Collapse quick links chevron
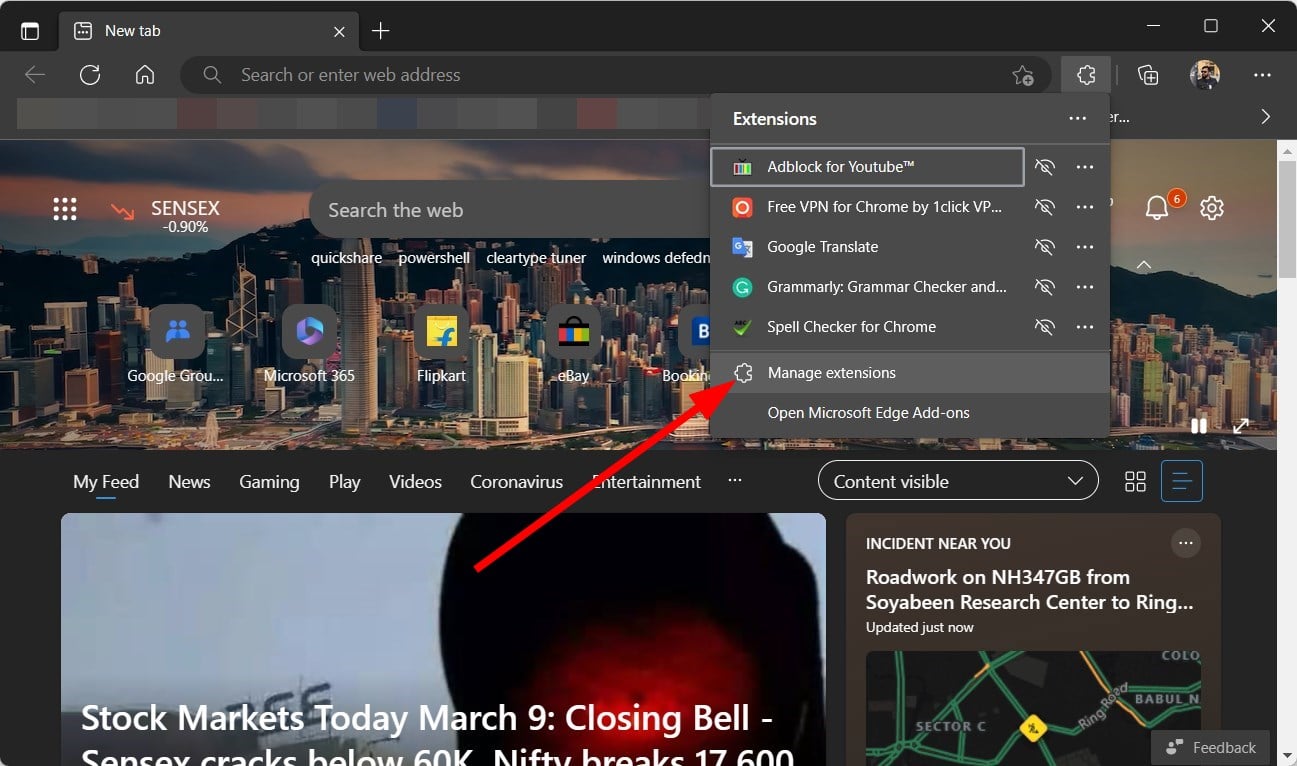This screenshot has height=766, width=1297. coord(1144,265)
